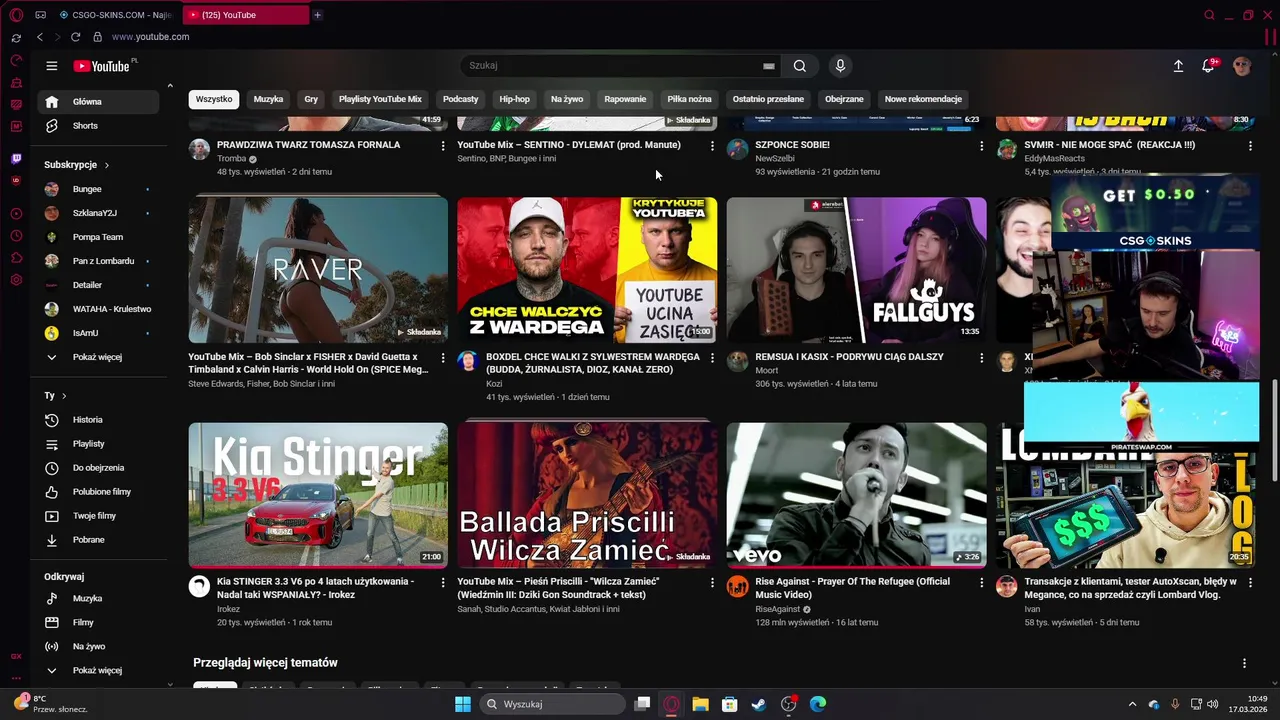Open Pan z Lombardu subscription channel
This screenshot has width=1280, height=720.
click(x=98, y=261)
